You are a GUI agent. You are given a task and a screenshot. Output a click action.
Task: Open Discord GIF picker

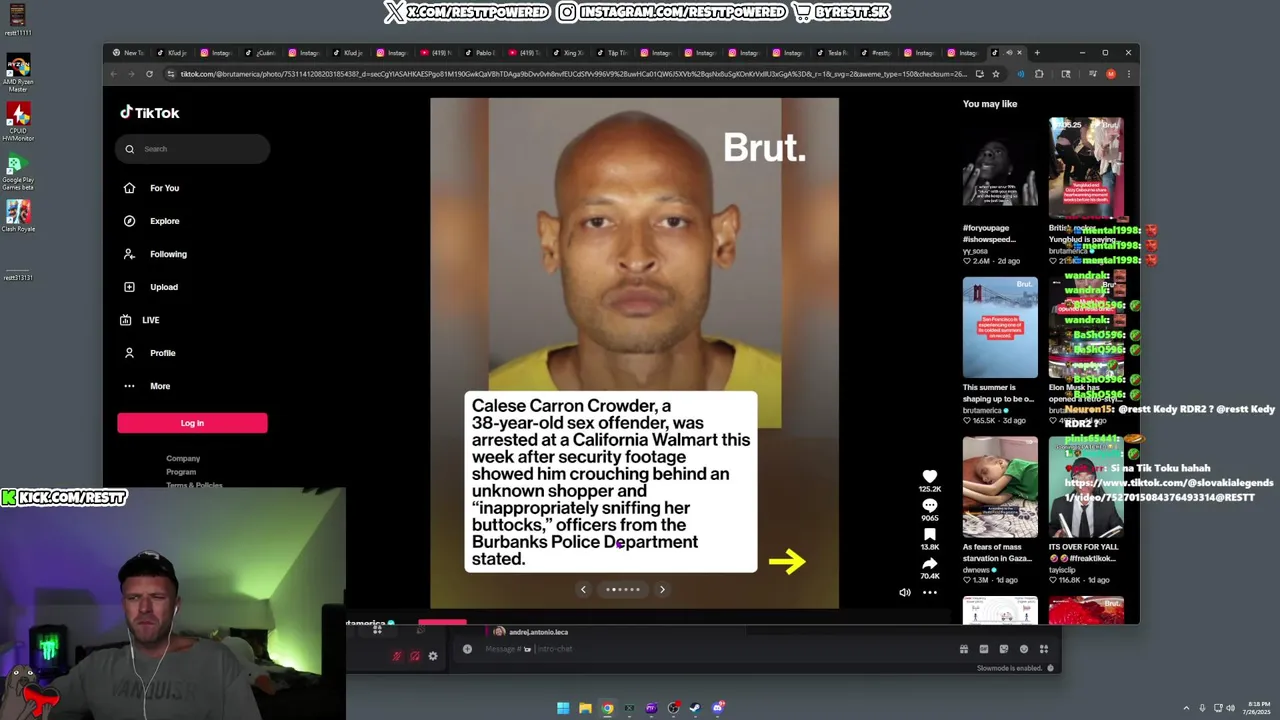pos(983,649)
